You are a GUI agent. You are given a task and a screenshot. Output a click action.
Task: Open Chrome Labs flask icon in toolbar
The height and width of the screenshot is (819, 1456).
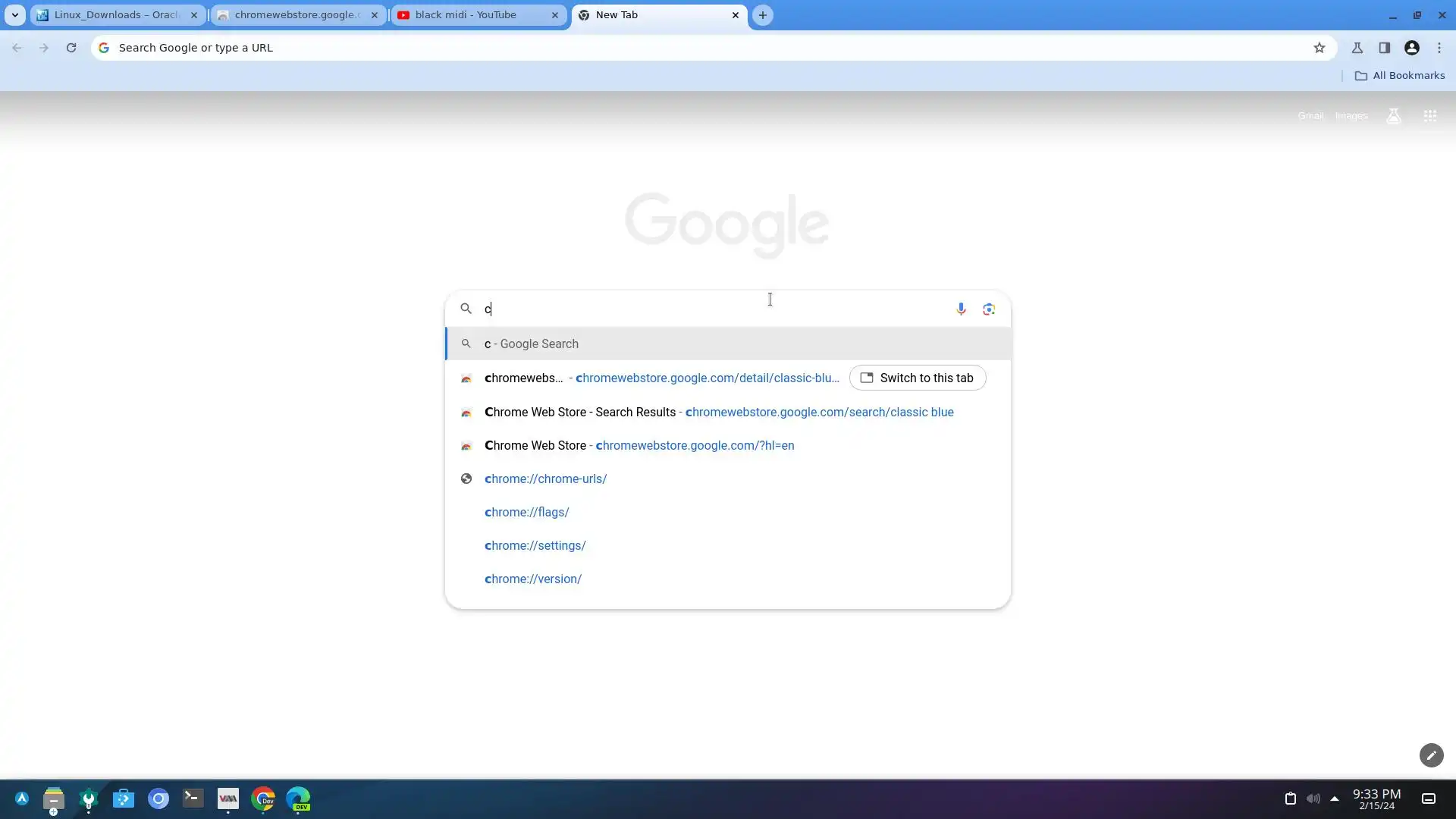pyautogui.click(x=1357, y=48)
